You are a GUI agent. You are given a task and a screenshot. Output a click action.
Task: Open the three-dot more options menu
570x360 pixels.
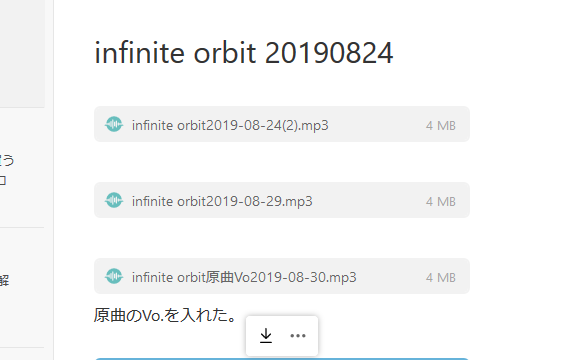[298, 336]
